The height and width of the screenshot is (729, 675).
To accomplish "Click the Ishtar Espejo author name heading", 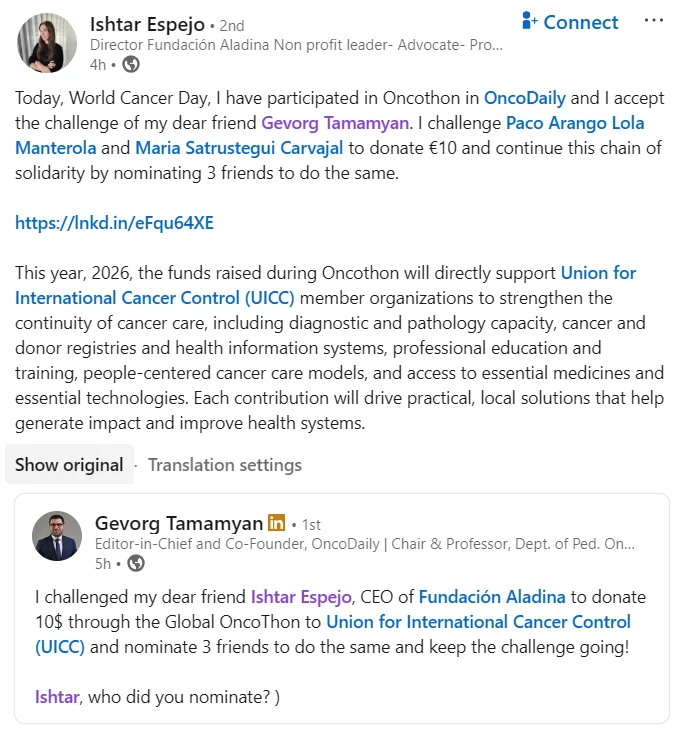I will (x=147, y=24).
